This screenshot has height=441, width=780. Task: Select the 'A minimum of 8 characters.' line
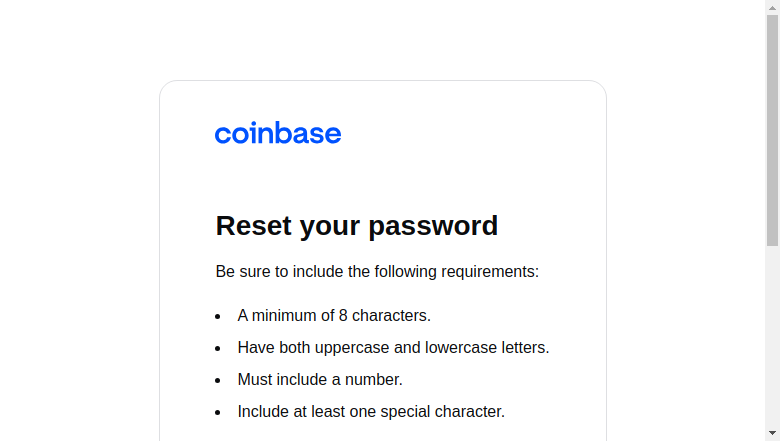pos(334,316)
